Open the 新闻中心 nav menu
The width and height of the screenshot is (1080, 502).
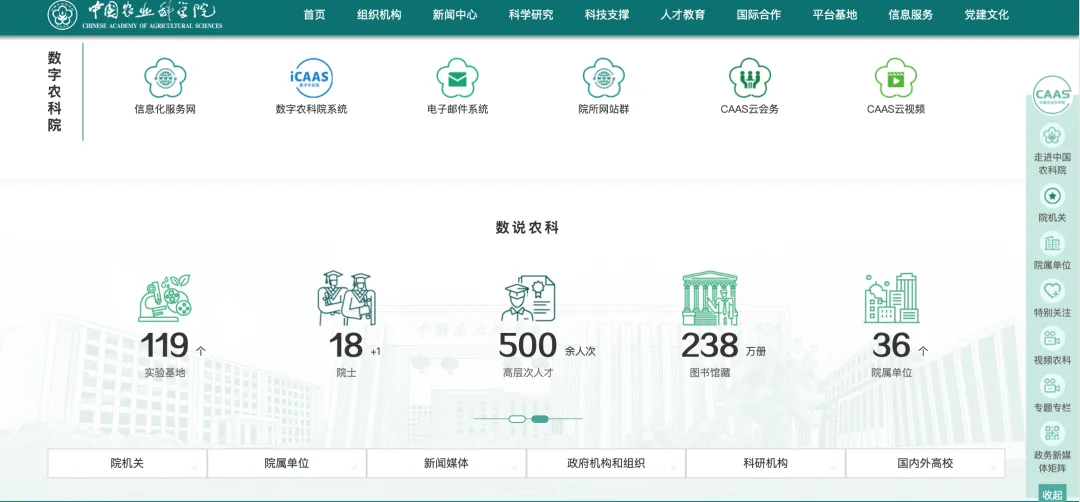(x=455, y=15)
